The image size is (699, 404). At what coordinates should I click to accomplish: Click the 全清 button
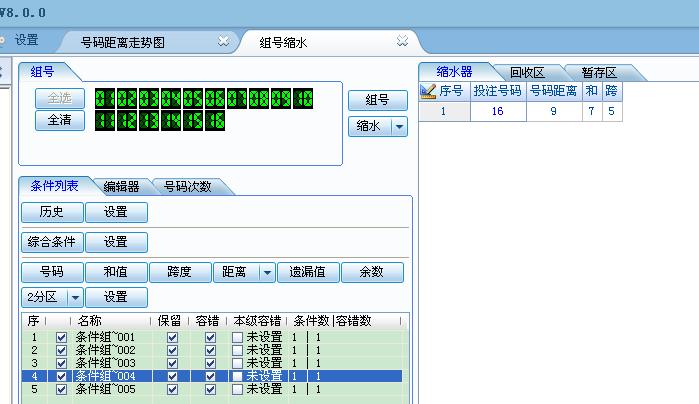coord(52,120)
